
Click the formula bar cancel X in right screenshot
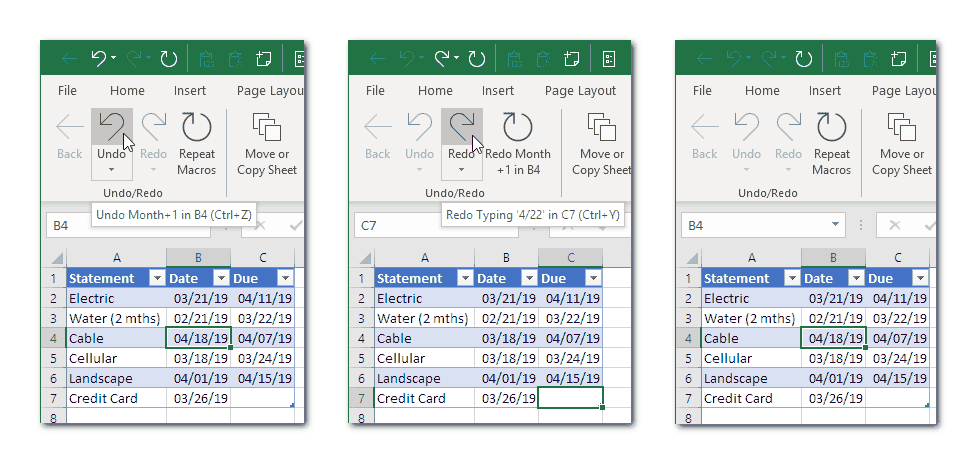point(895,226)
